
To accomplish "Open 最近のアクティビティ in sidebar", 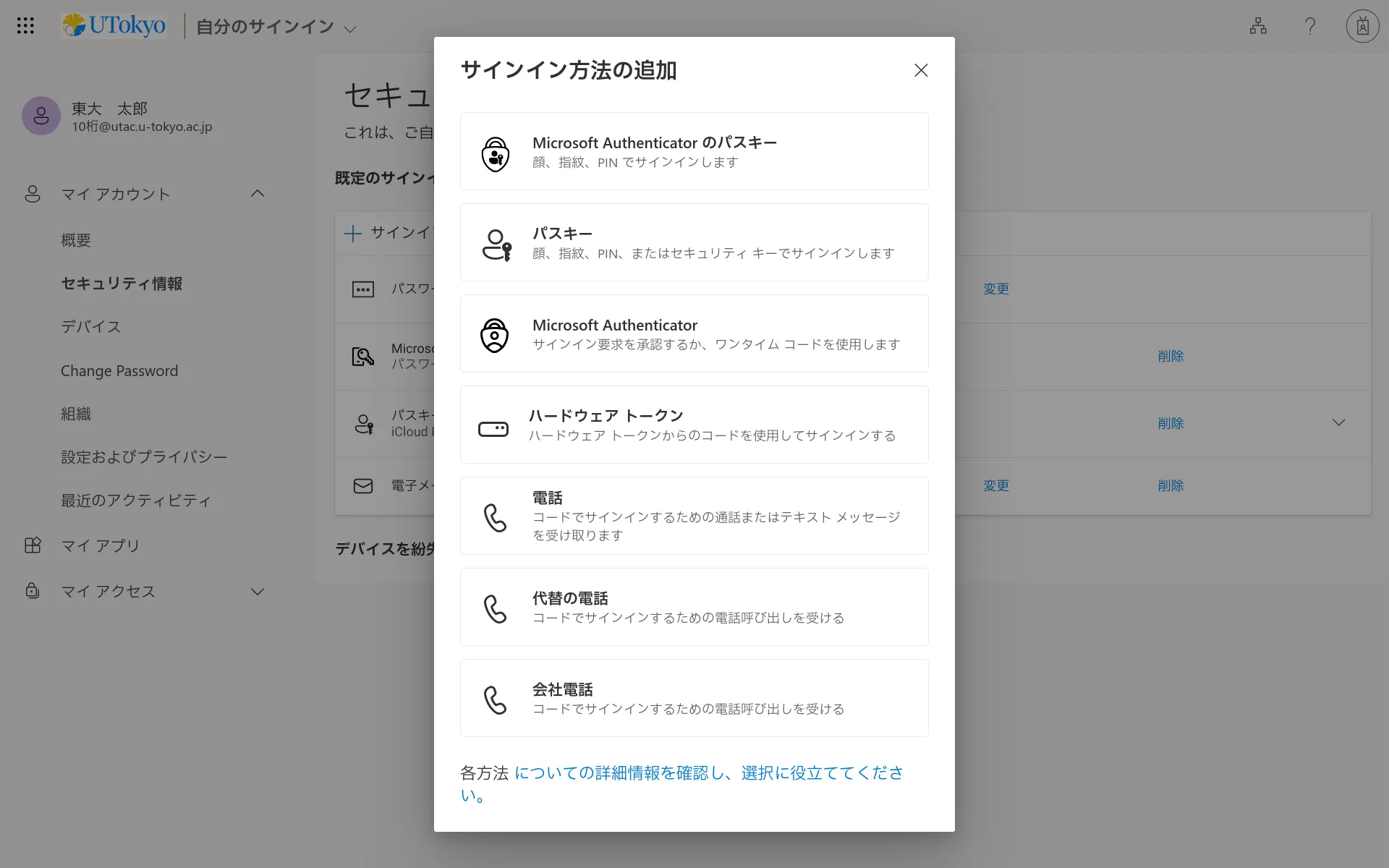I will [136, 501].
